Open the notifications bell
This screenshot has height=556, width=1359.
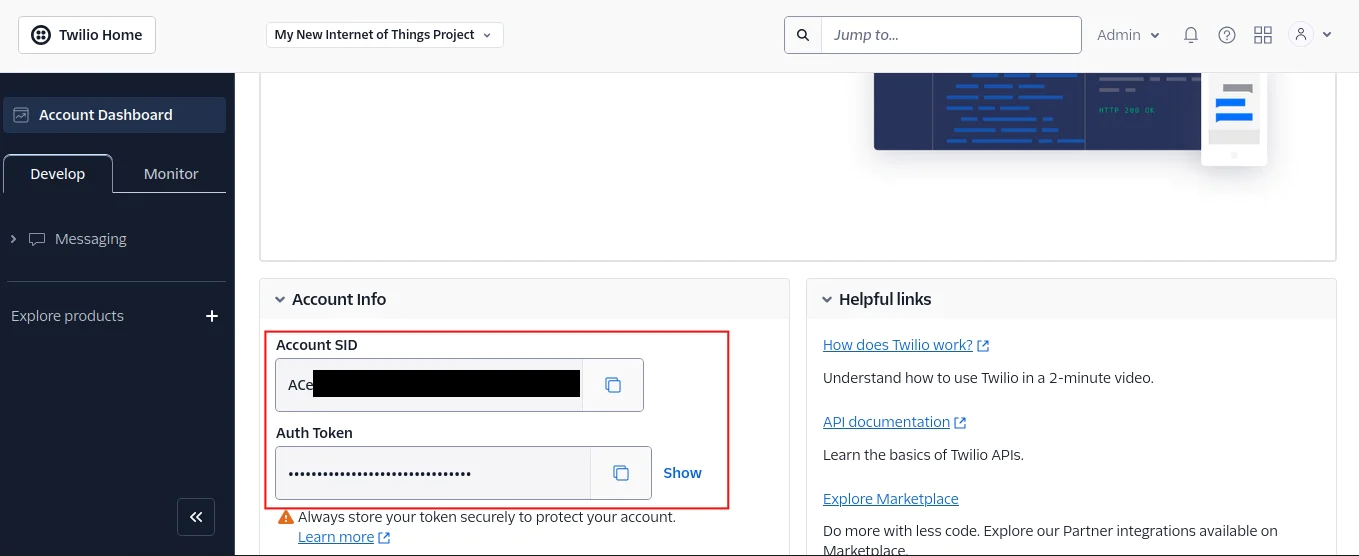pyautogui.click(x=1191, y=35)
